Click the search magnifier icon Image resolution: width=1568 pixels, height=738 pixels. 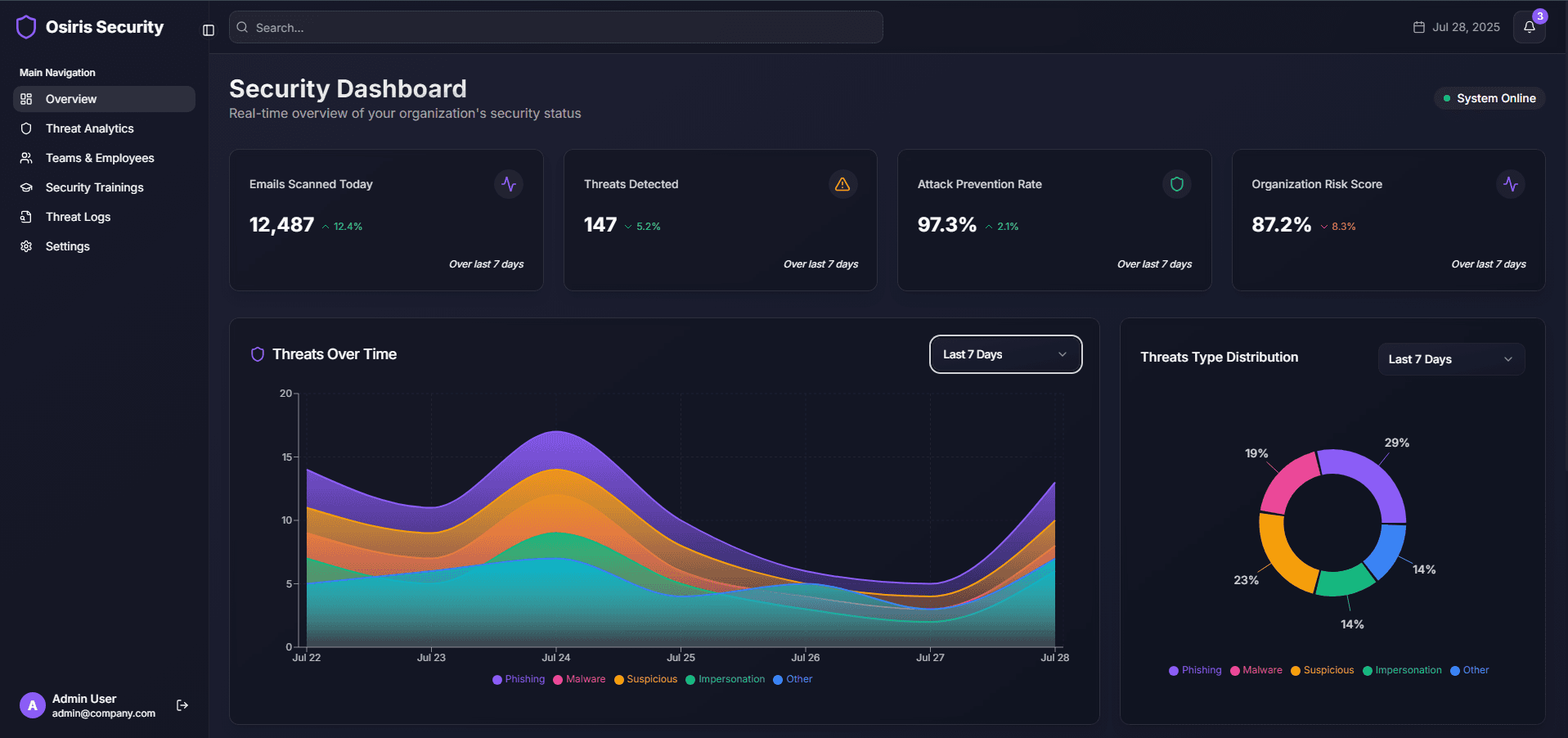click(x=242, y=27)
